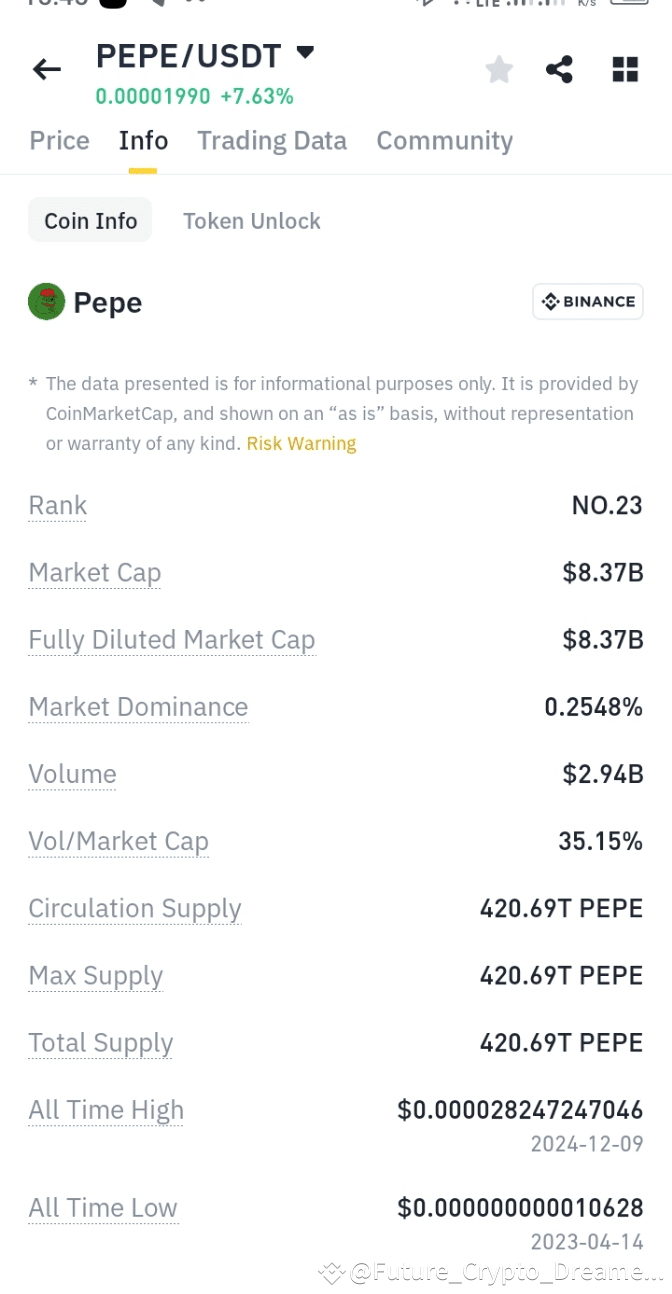The image size is (672, 1294).
Task: Tap the Market Cap label for explanation
Action: coord(94,573)
